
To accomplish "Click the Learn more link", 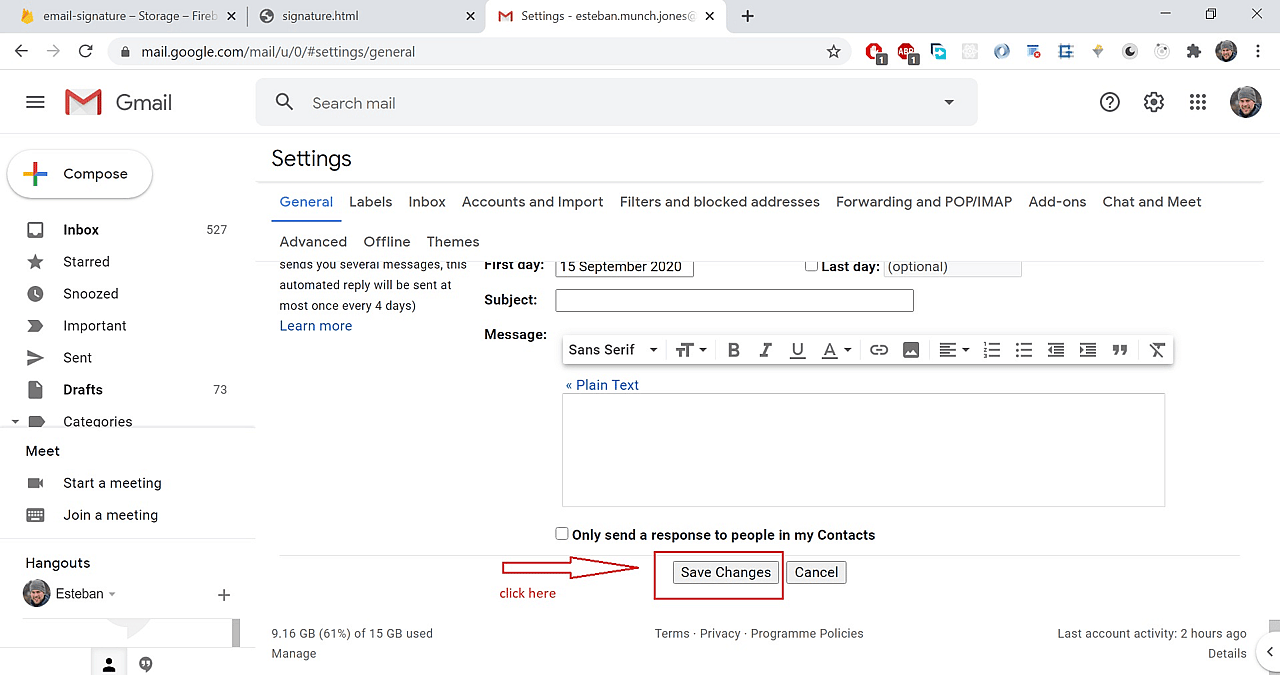I will click(315, 326).
